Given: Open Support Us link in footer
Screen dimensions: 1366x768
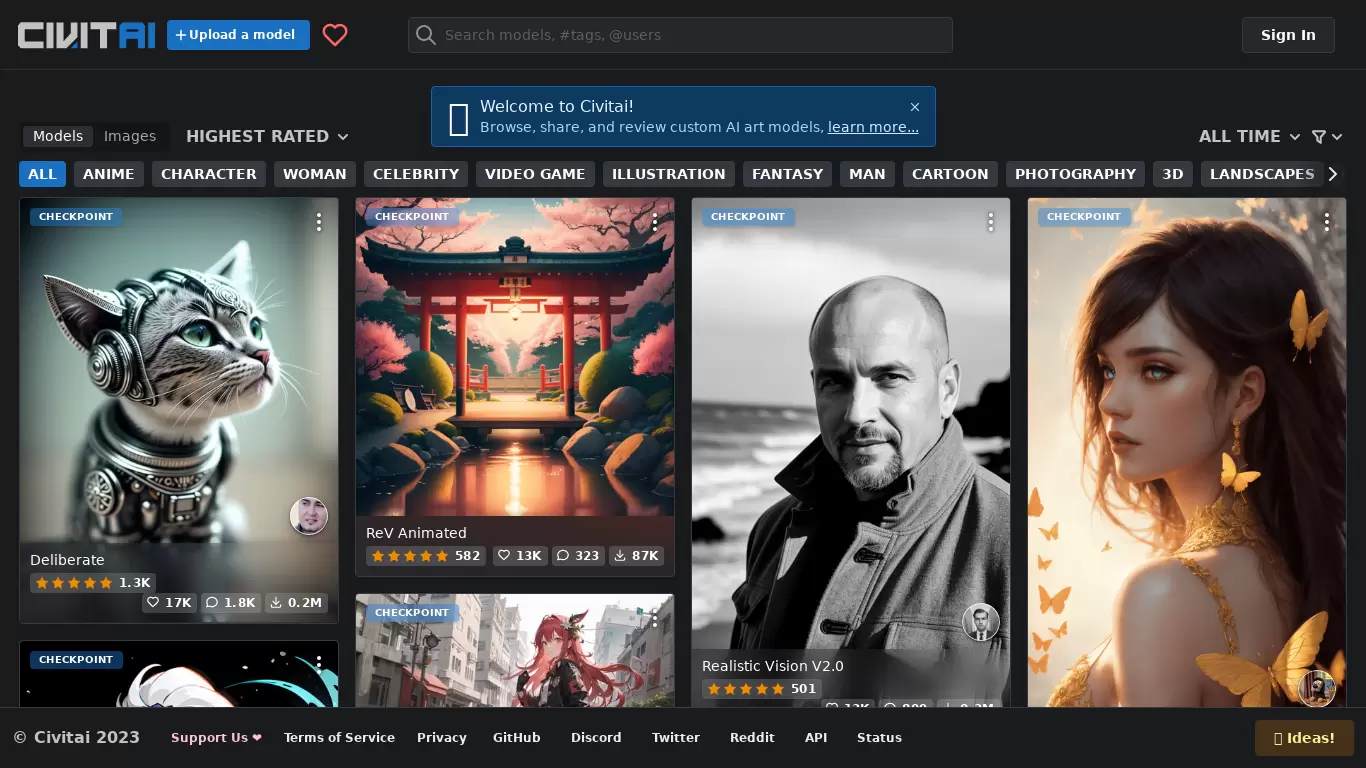Looking at the screenshot, I should [x=216, y=738].
